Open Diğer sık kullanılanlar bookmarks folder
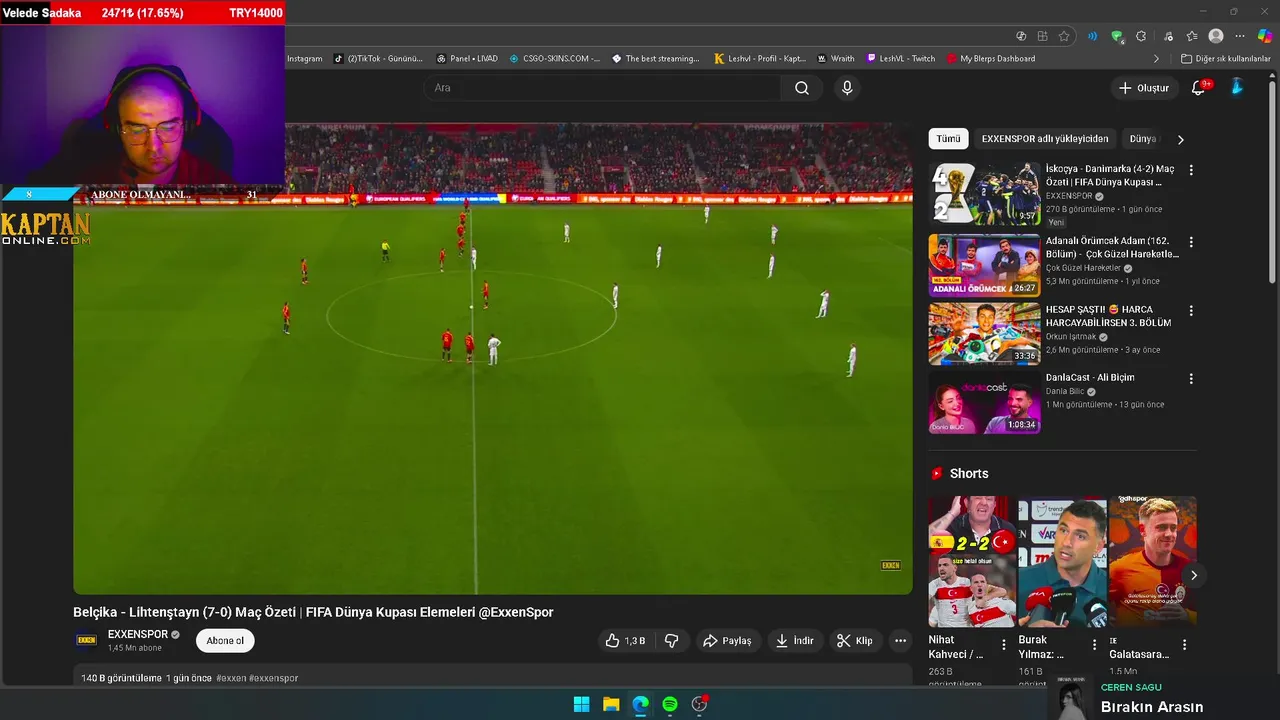1280x720 pixels. point(1225,59)
